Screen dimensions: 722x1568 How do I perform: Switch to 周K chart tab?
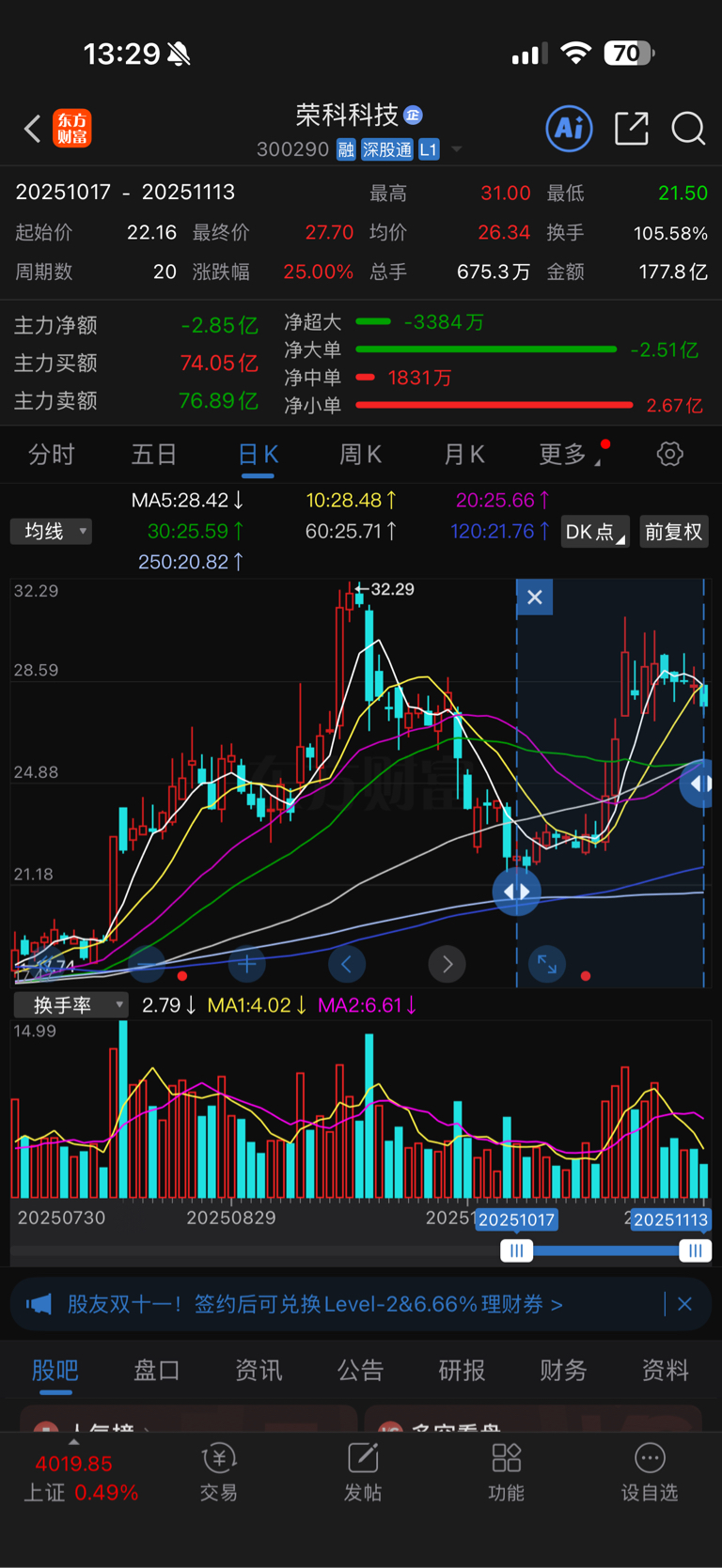coord(360,455)
